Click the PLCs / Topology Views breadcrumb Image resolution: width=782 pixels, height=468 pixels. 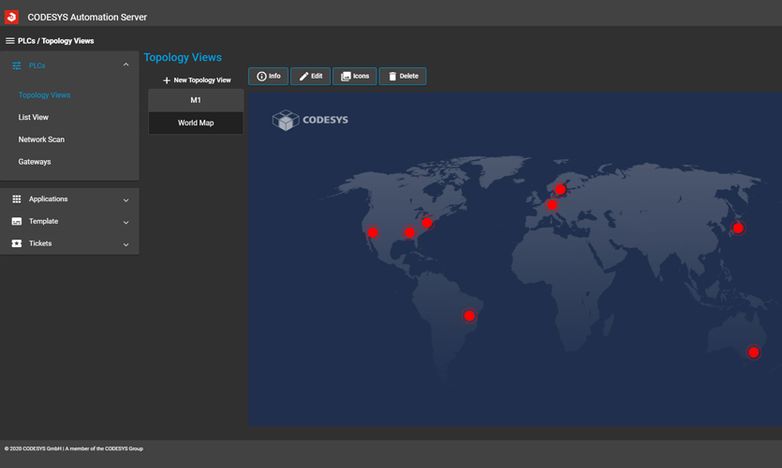(x=56, y=41)
